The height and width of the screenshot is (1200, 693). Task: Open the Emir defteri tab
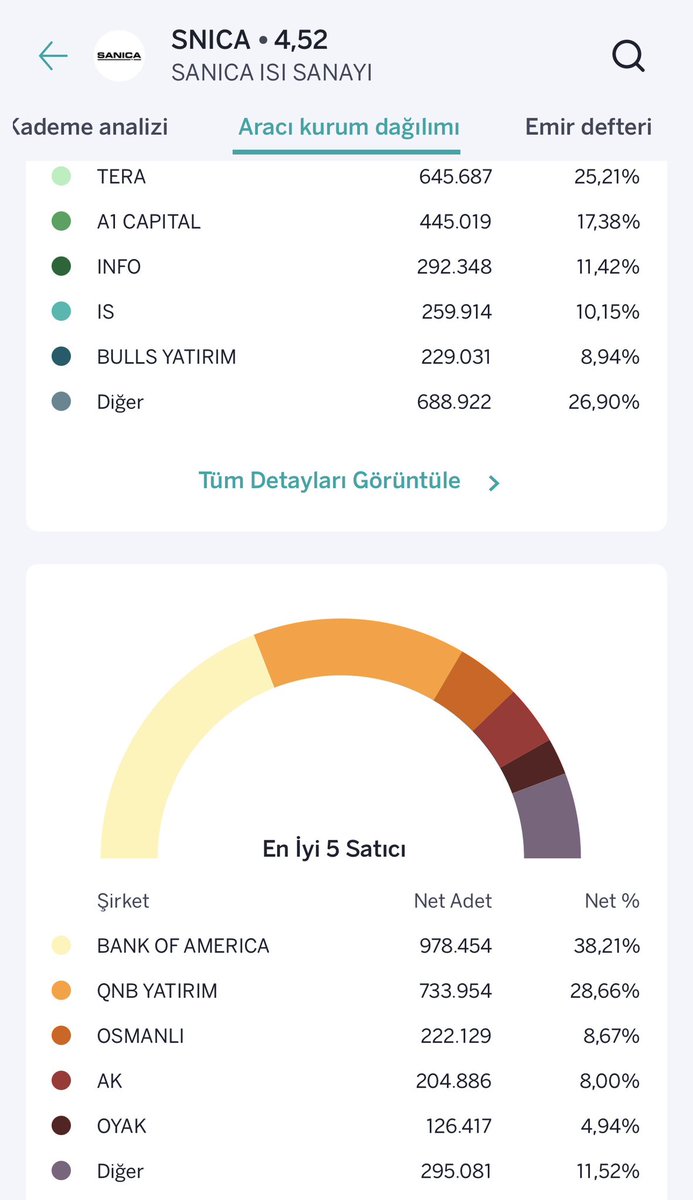[x=588, y=127]
